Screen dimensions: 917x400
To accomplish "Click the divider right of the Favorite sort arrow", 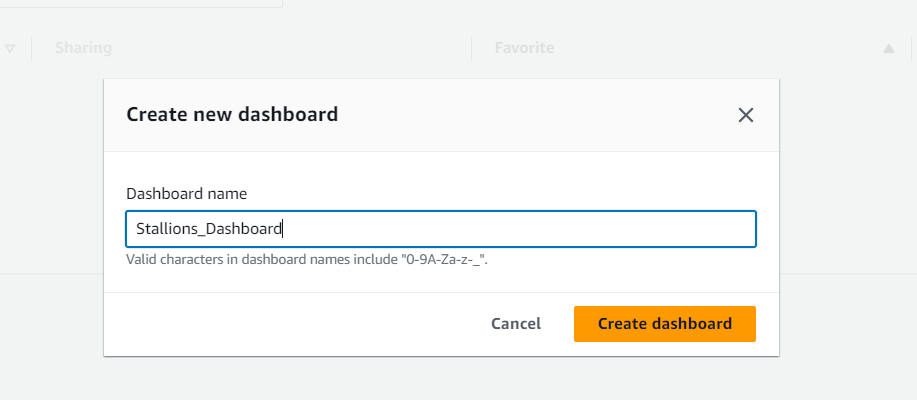I will [912, 49].
